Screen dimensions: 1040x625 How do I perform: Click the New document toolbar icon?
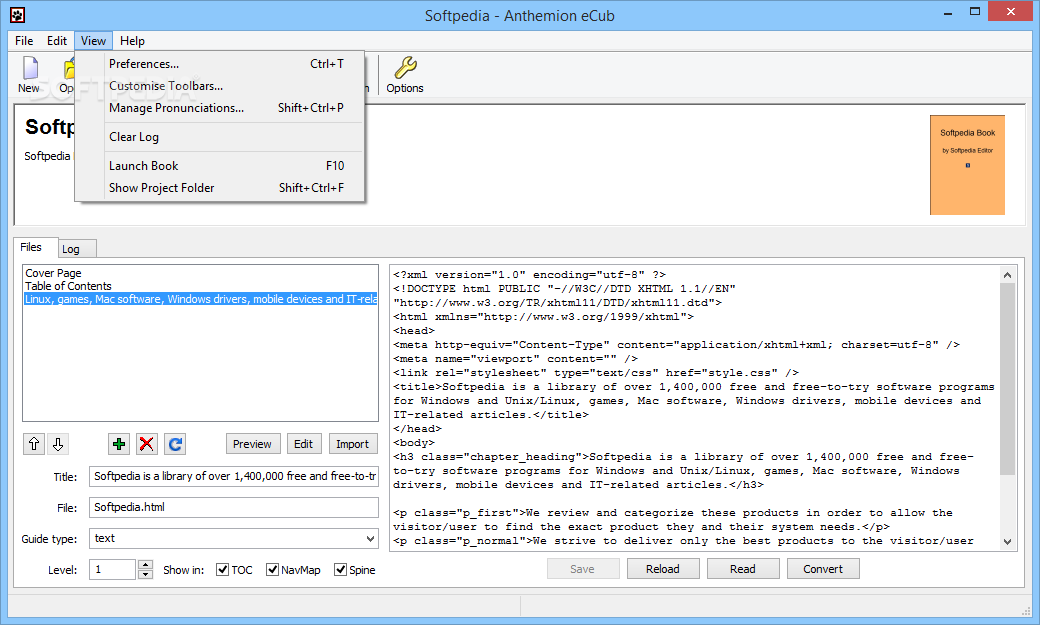31,74
